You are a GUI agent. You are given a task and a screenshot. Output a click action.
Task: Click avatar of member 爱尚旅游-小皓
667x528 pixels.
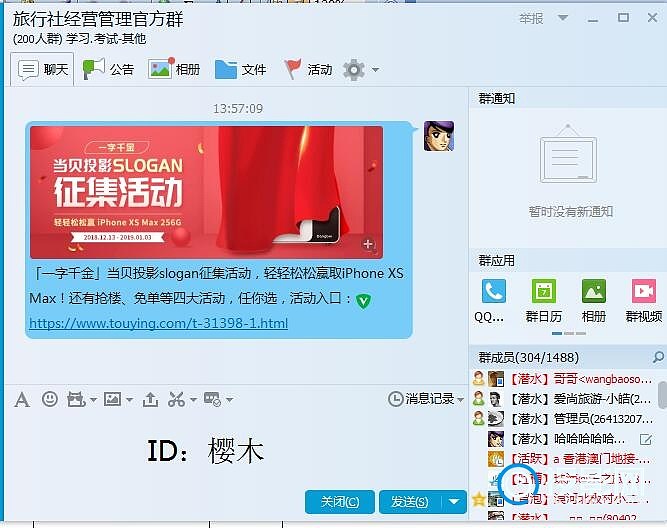496,399
